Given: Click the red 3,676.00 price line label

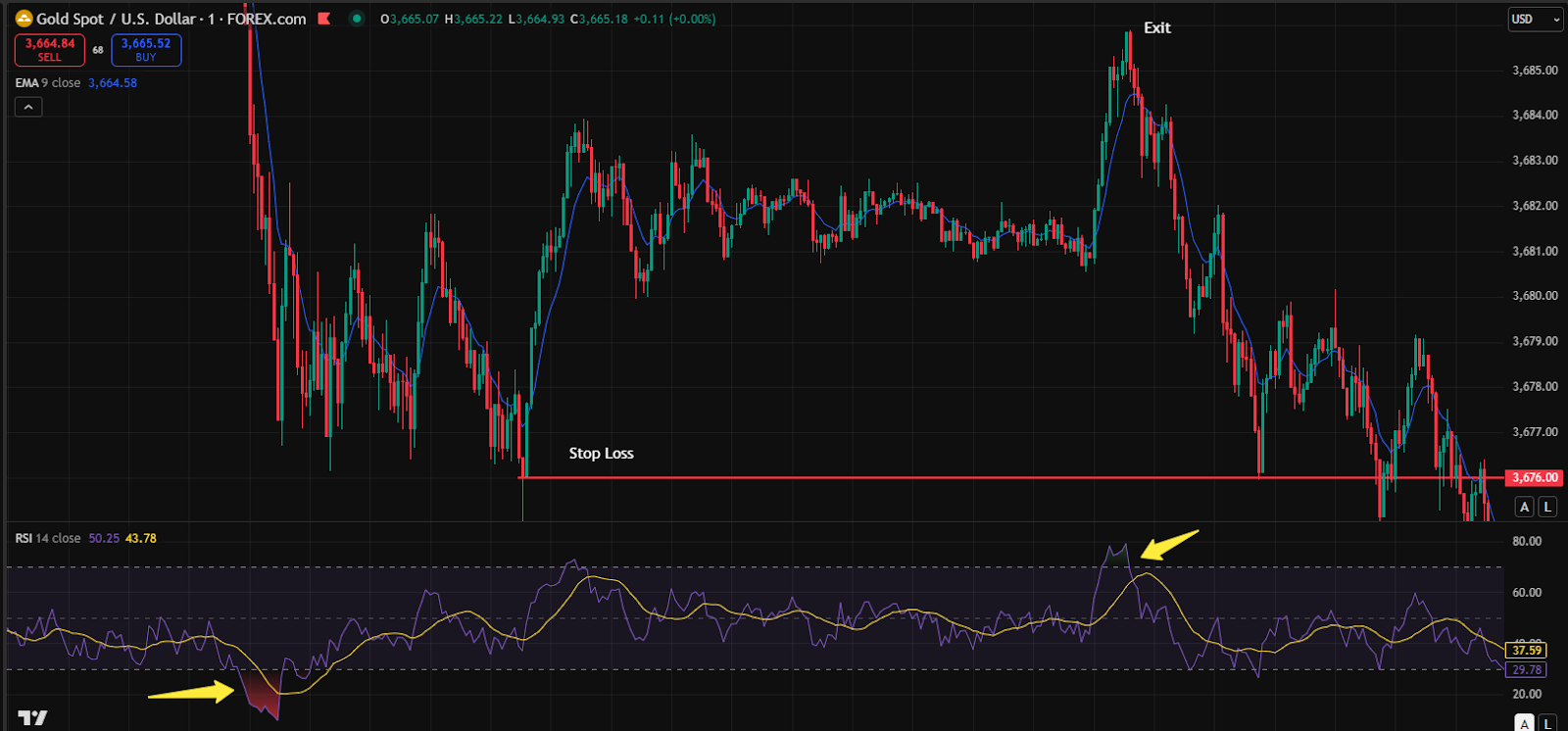Looking at the screenshot, I should (1534, 477).
